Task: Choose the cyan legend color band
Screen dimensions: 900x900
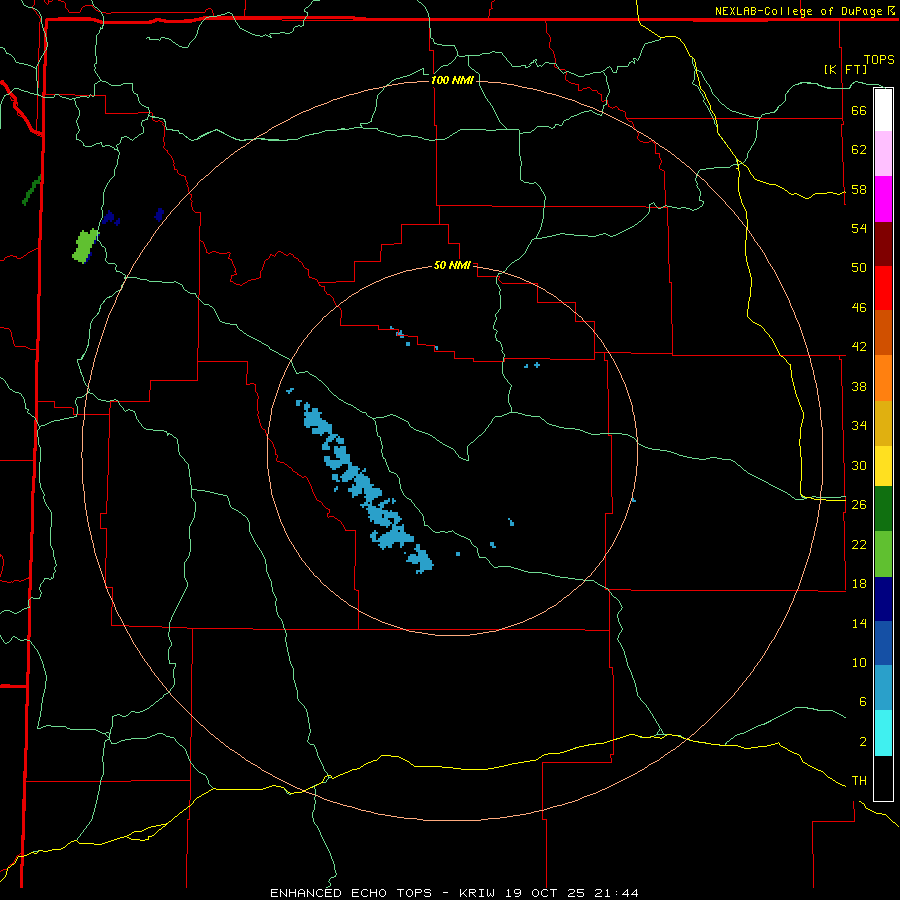Action: coord(883,733)
